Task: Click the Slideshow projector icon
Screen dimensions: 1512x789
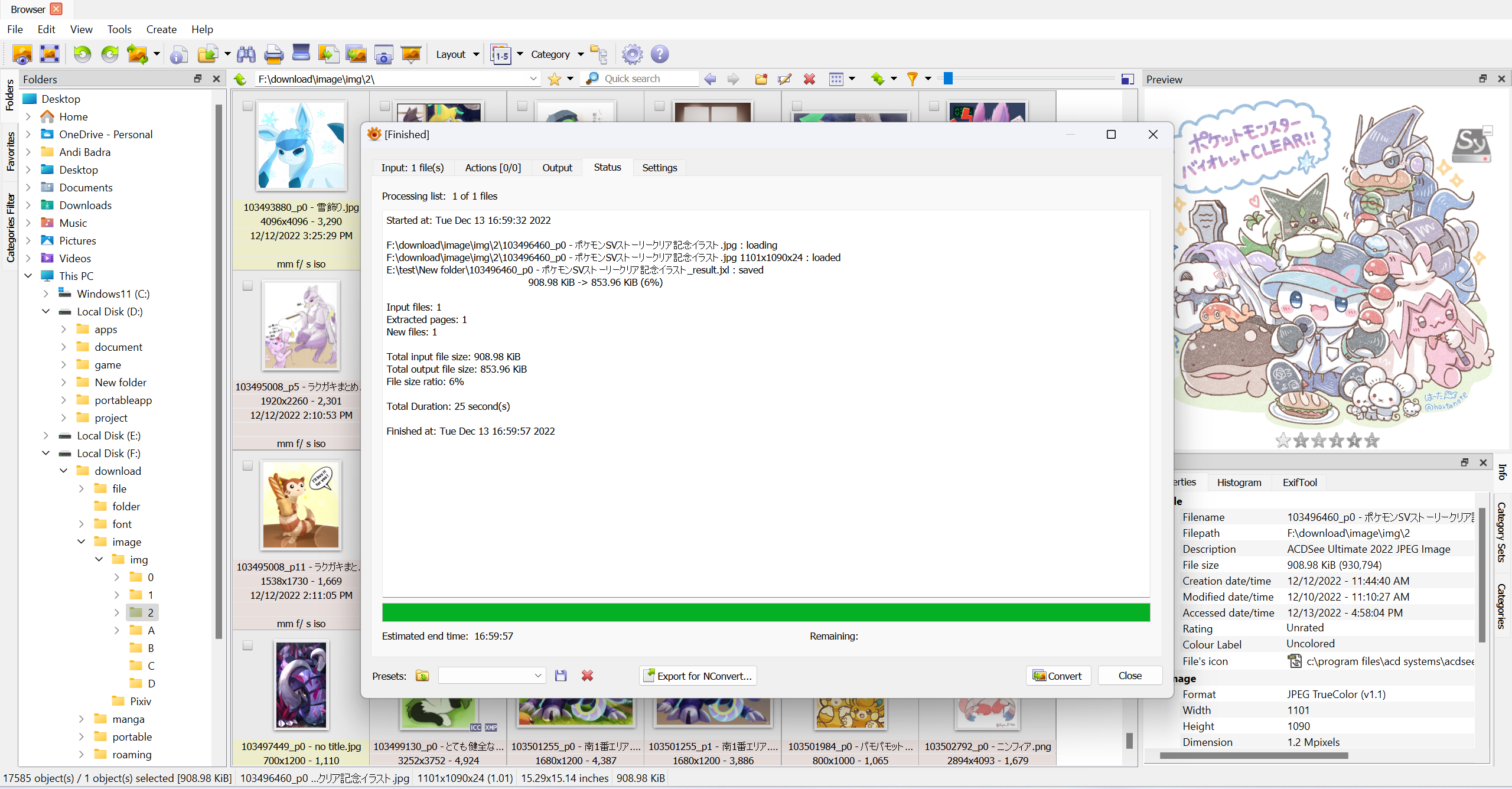Action: tap(410, 54)
